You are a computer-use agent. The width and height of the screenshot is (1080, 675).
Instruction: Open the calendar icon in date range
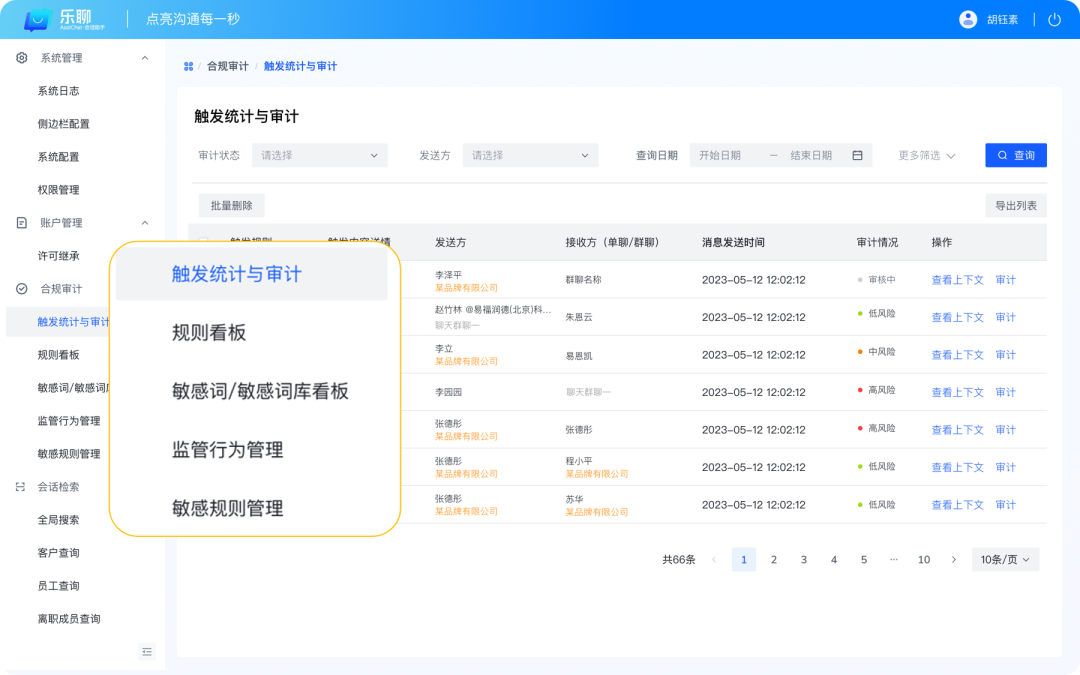tap(857, 156)
